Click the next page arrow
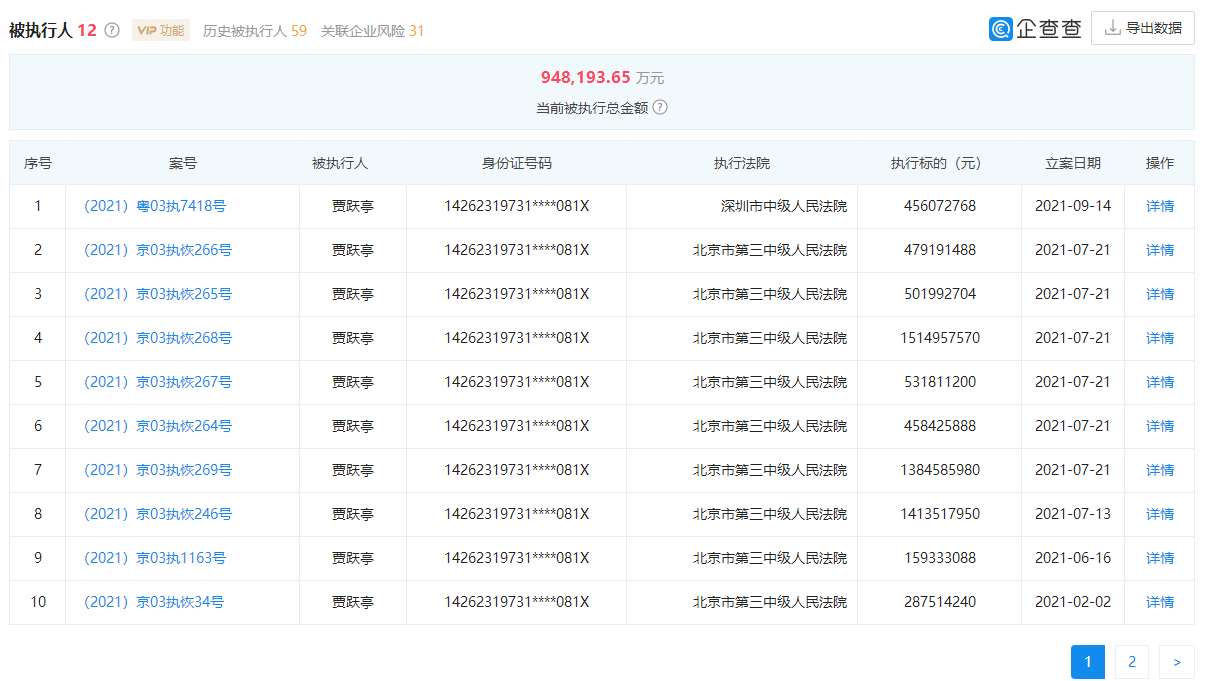The height and width of the screenshot is (681, 1206). click(x=1176, y=662)
